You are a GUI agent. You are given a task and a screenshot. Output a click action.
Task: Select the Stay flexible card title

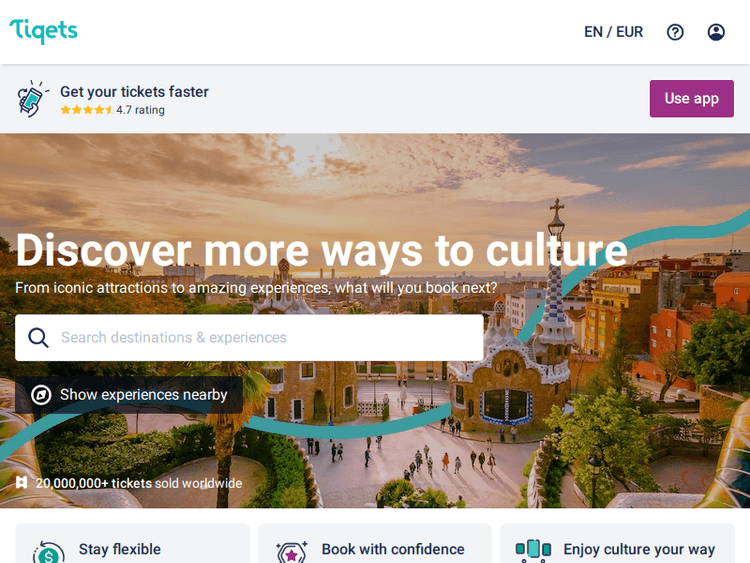point(120,549)
